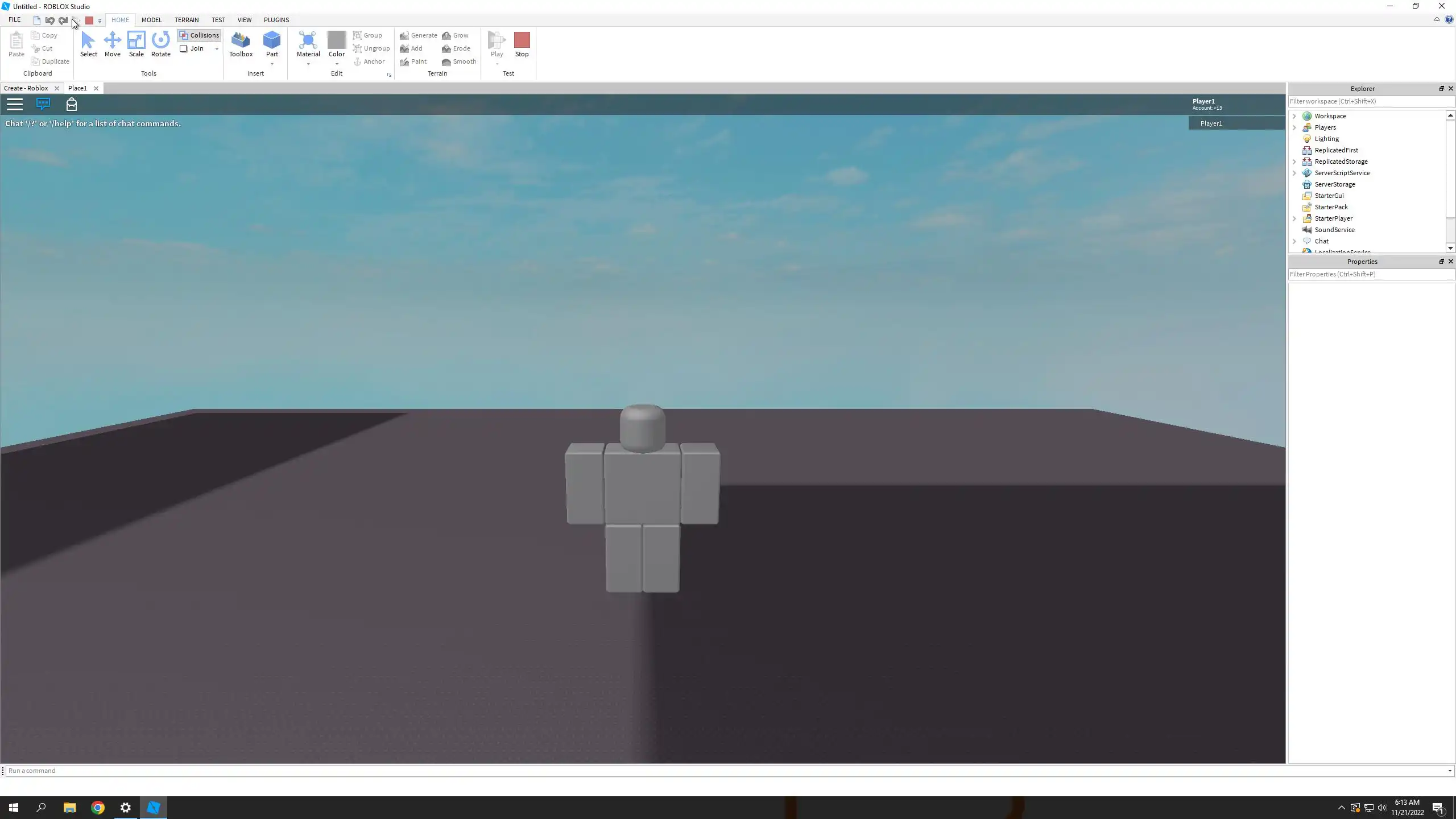This screenshot has width=1456, height=819.
Task: Select Lighting in Explorer
Action: pyautogui.click(x=1326, y=139)
